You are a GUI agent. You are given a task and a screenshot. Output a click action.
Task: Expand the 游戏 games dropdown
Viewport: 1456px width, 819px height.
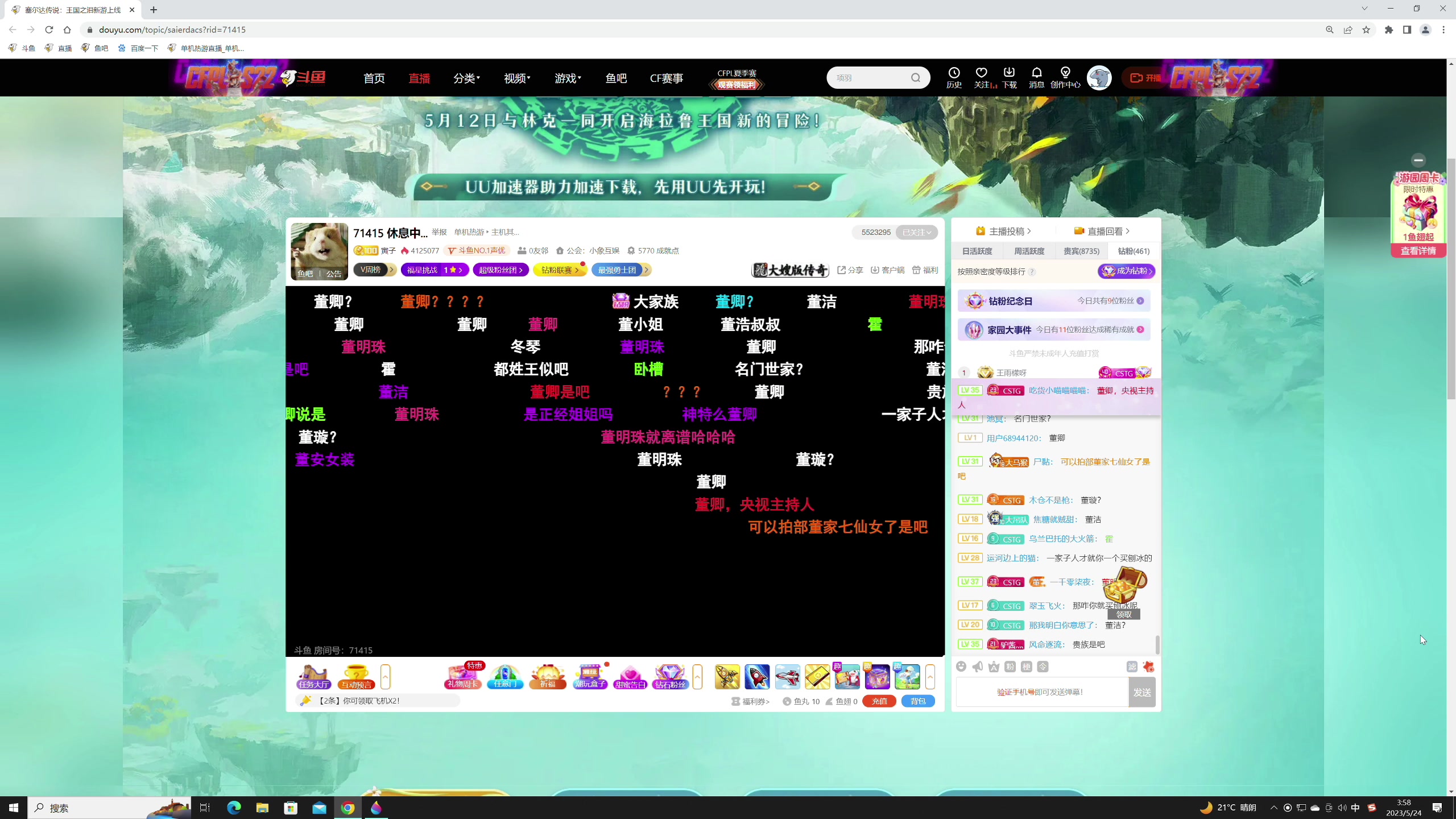coord(568,78)
